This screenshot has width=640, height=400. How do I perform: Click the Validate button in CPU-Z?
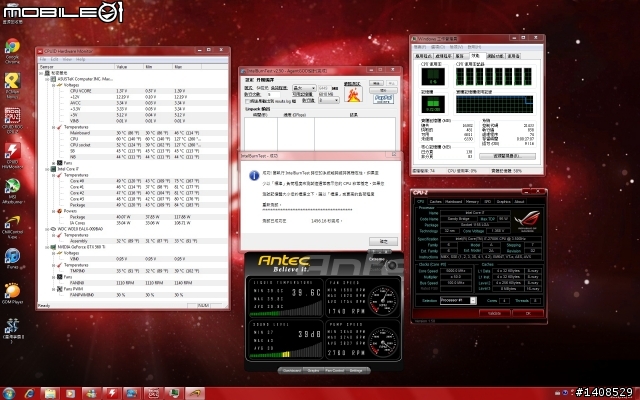tap(494, 313)
